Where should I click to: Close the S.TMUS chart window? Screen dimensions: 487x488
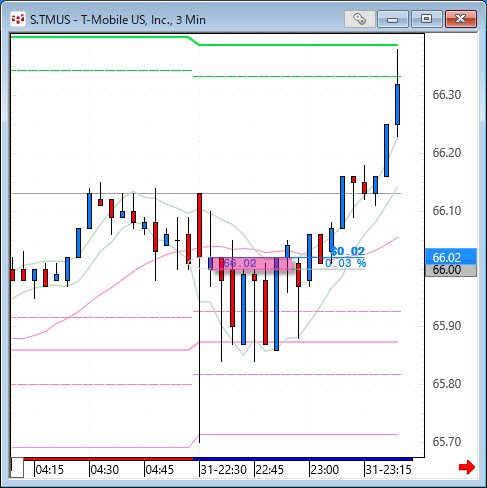tap(461, 19)
